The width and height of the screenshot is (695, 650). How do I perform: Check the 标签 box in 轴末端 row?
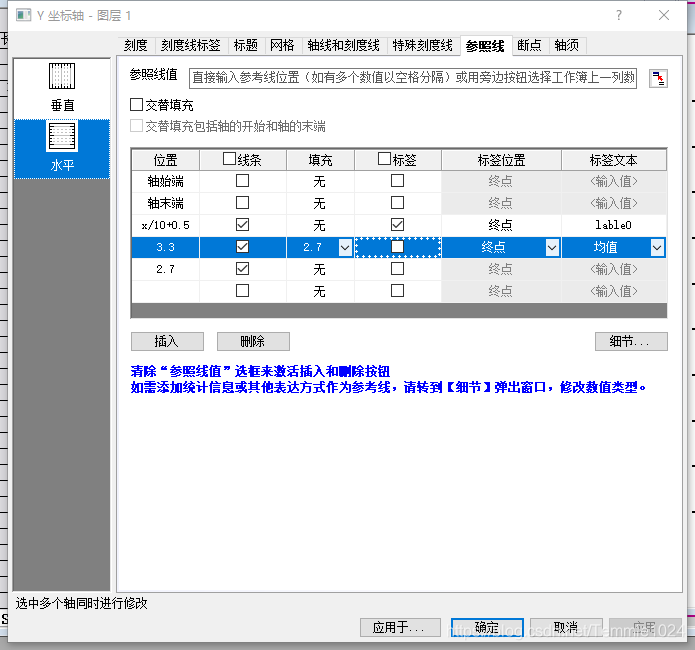398,203
